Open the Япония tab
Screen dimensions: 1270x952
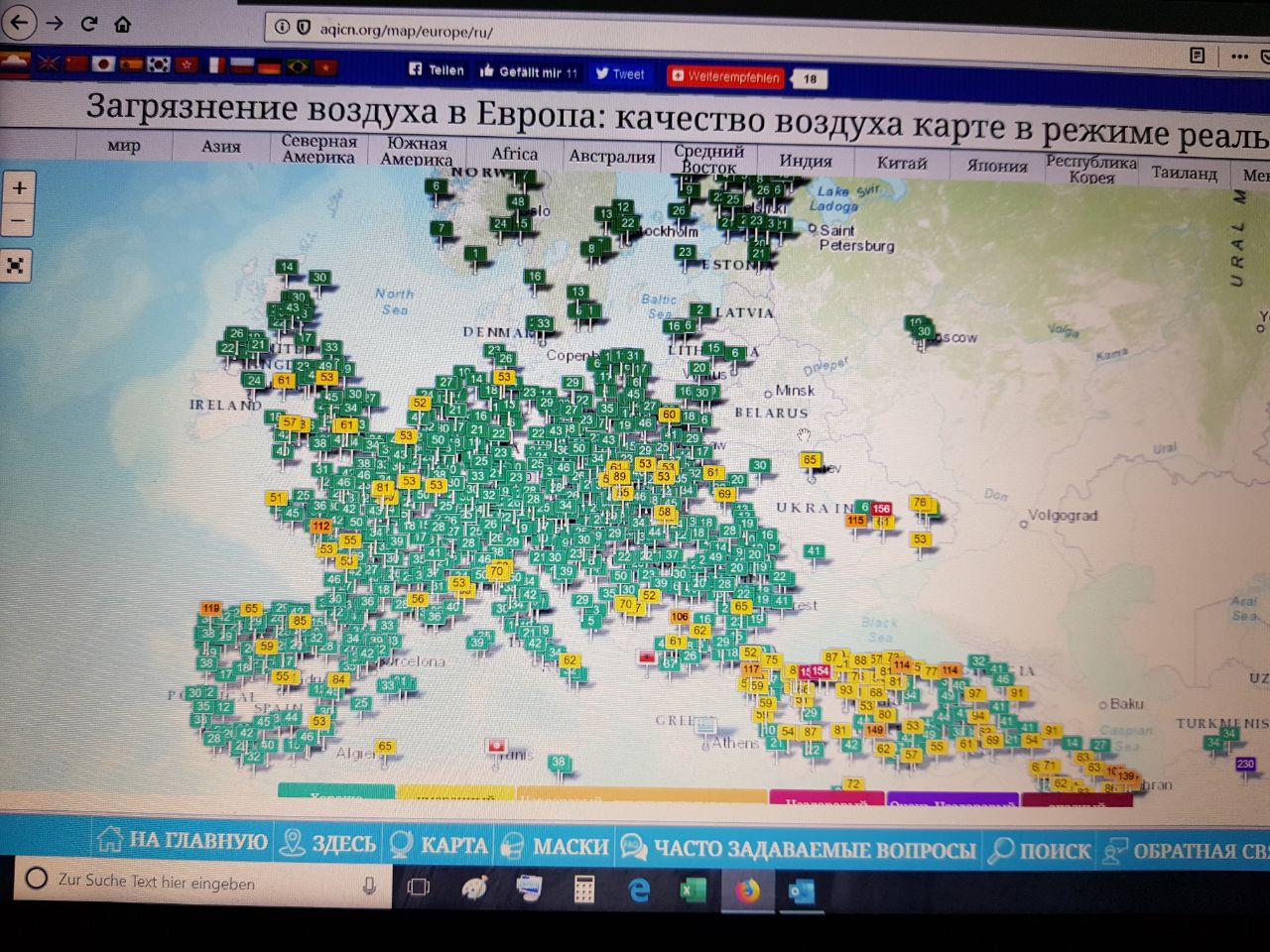997,166
